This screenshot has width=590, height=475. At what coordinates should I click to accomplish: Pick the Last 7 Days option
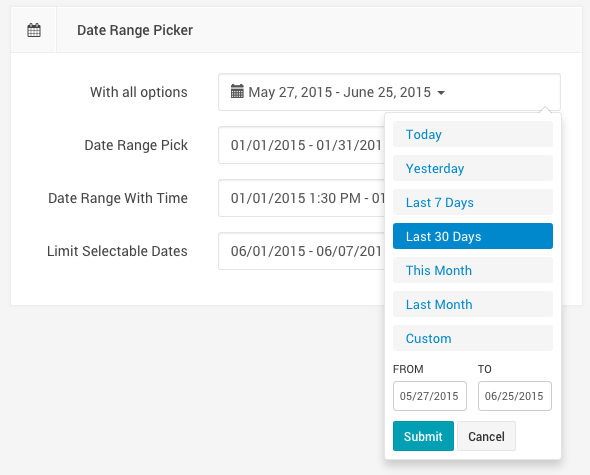tap(473, 202)
